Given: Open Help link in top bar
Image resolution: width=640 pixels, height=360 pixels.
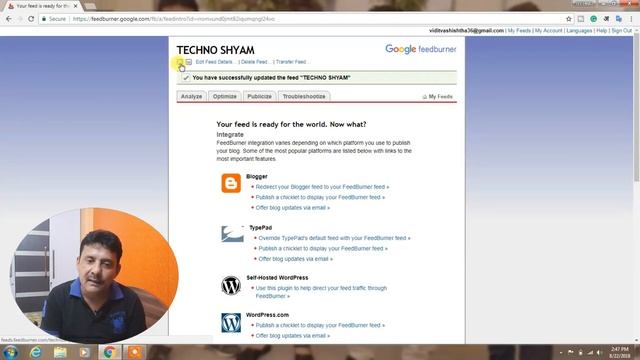Looking at the screenshot, I should [602, 31].
